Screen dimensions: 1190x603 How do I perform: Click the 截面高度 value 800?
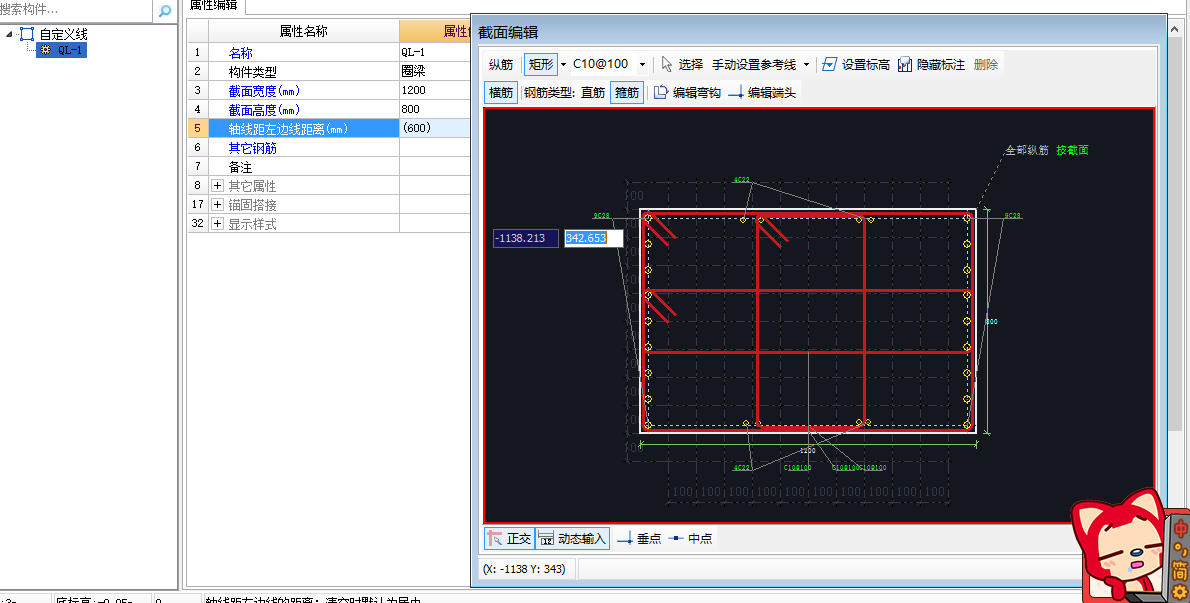435,109
